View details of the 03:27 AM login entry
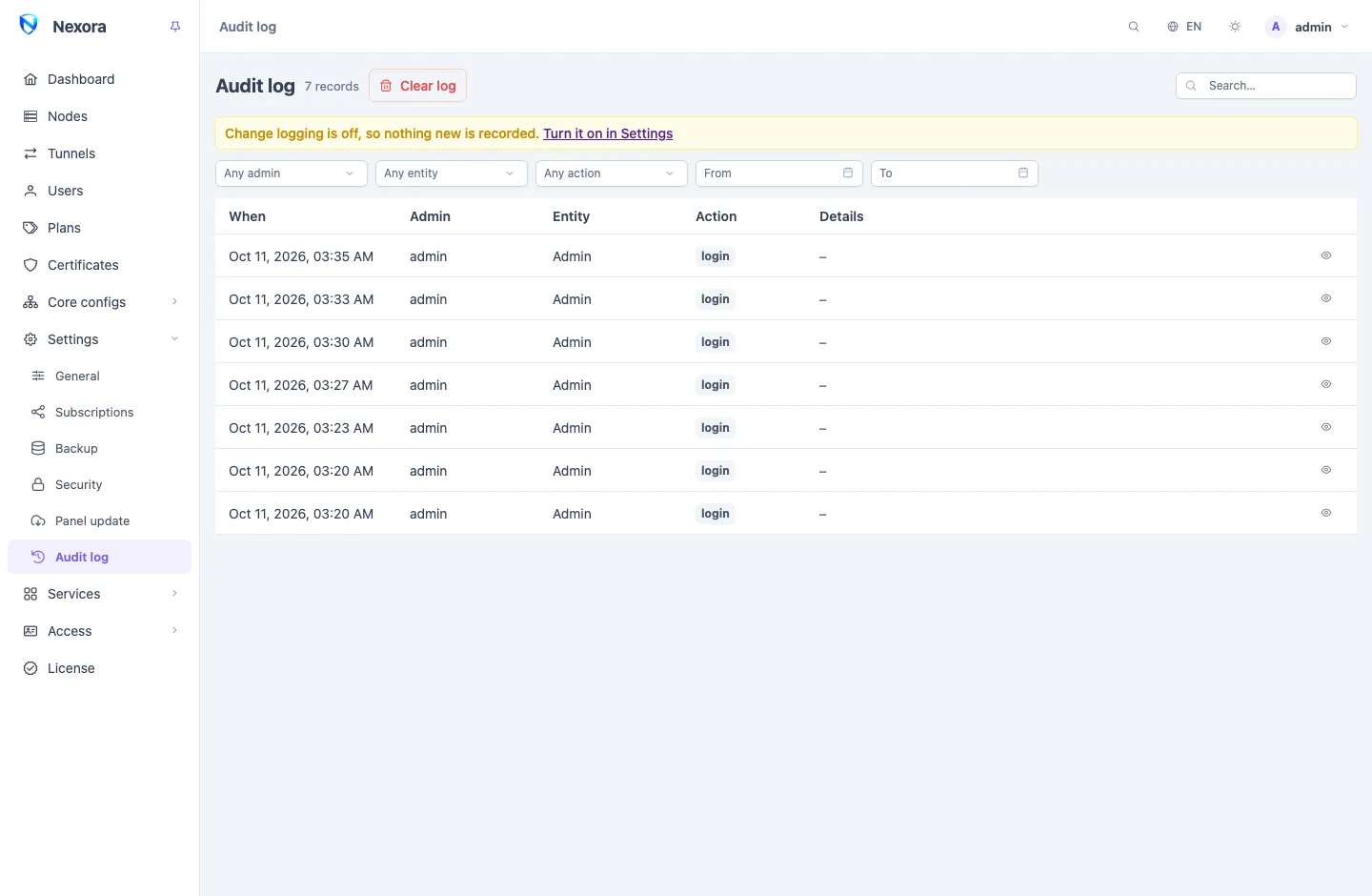Viewport: 1372px width, 896px height. point(1326,384)
